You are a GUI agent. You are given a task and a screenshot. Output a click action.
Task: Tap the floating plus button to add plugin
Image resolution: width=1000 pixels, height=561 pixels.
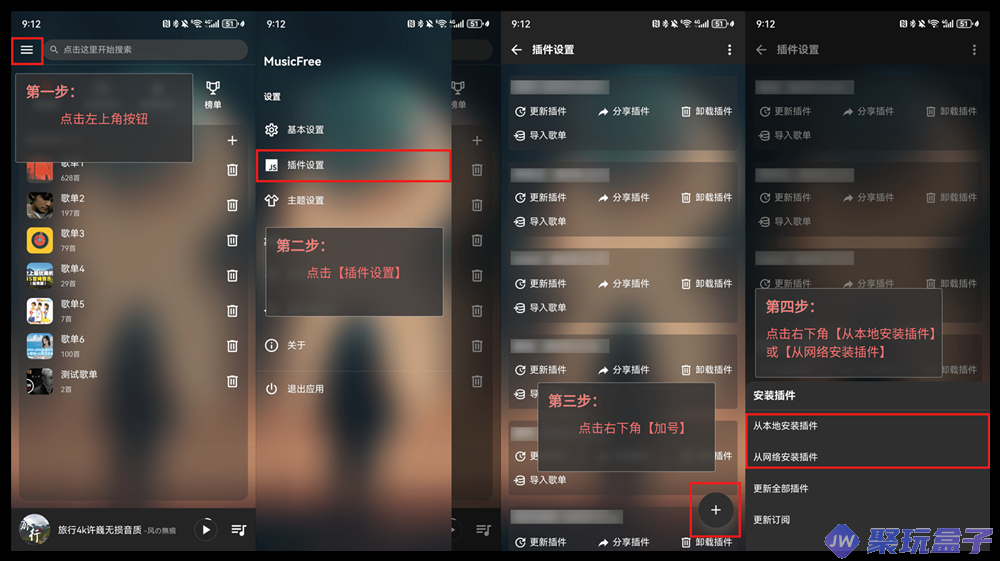coord(716,509)
